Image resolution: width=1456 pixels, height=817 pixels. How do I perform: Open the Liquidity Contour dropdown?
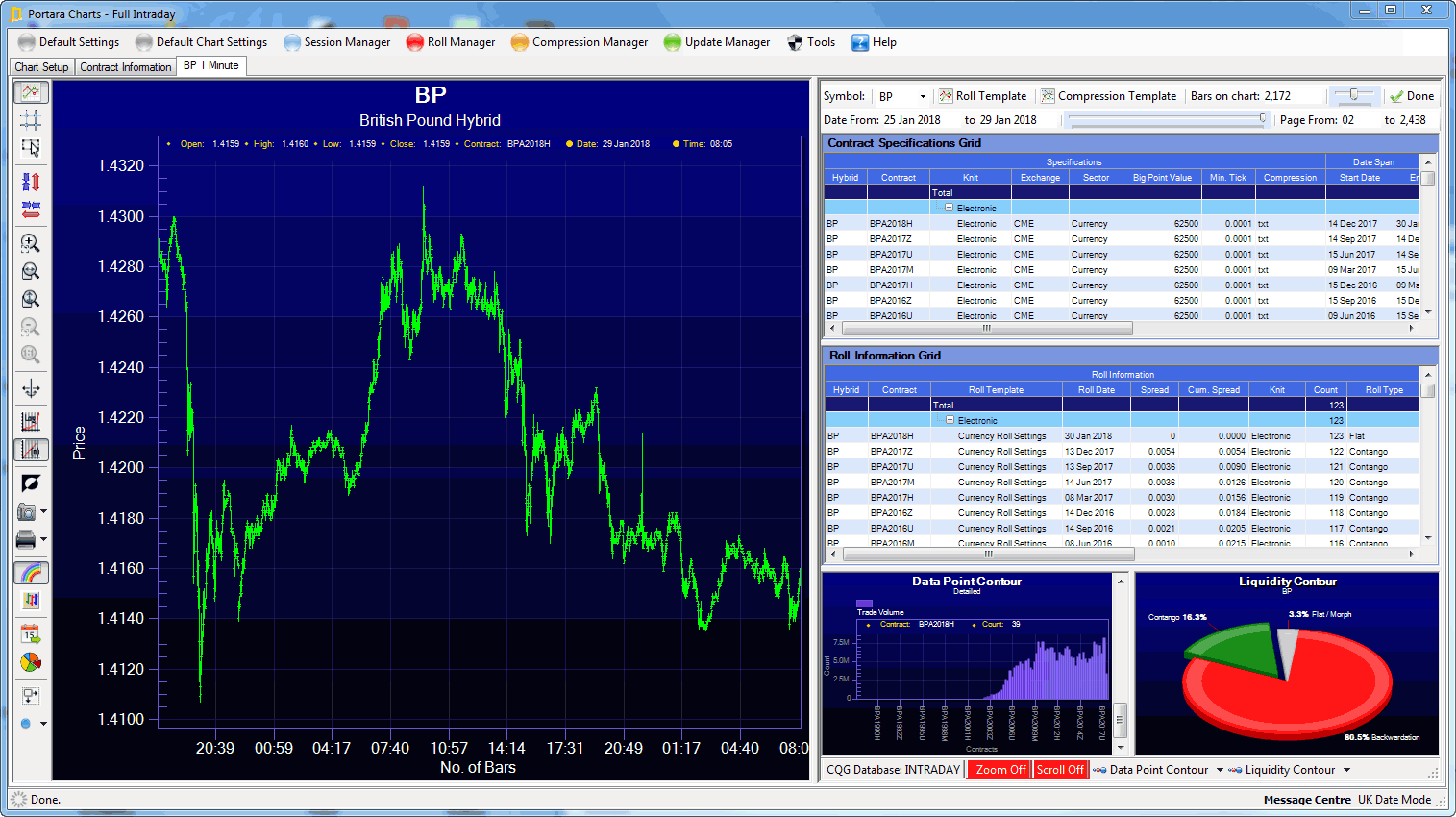(1346, 770)
